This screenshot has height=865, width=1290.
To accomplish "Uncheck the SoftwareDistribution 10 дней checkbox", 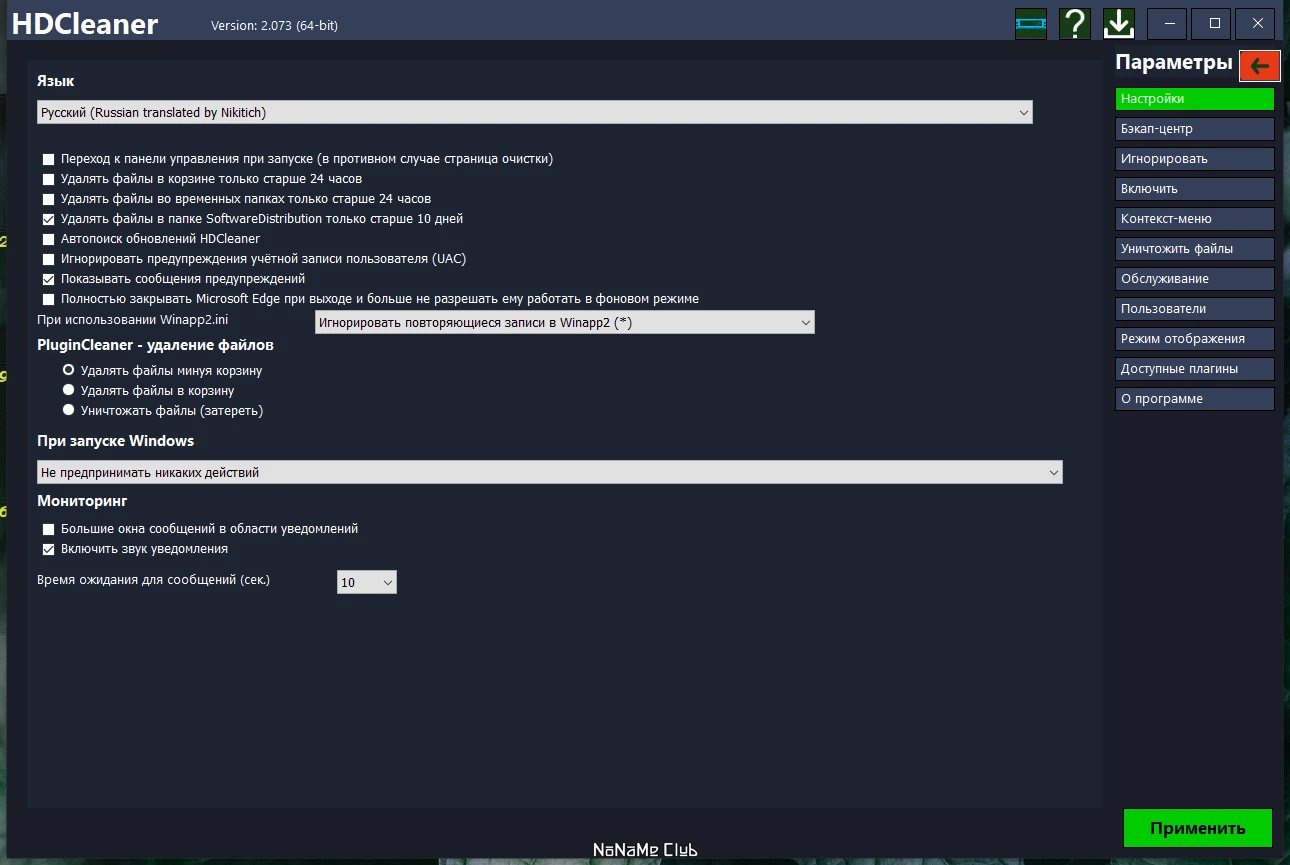I will (49, 219).
